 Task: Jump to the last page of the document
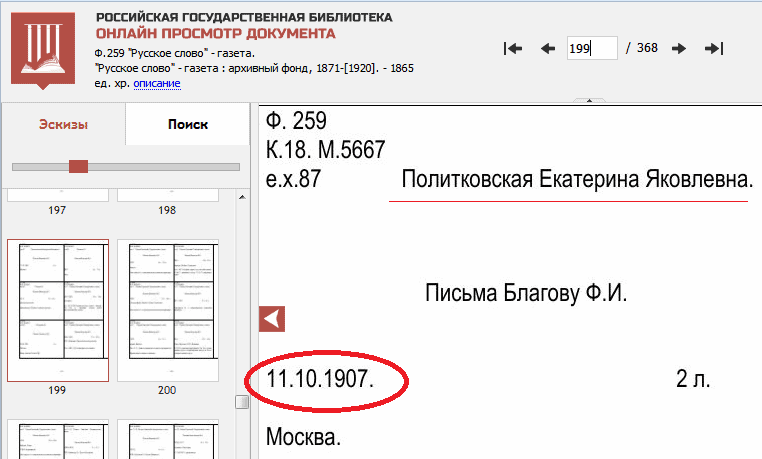(x=714, y=48)
